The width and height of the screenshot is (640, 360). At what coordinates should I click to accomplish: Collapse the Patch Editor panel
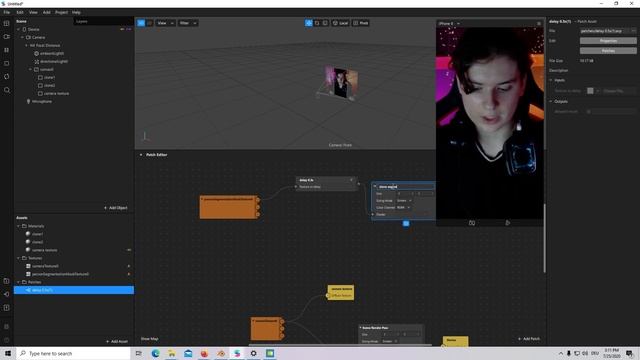coord(141,155)
